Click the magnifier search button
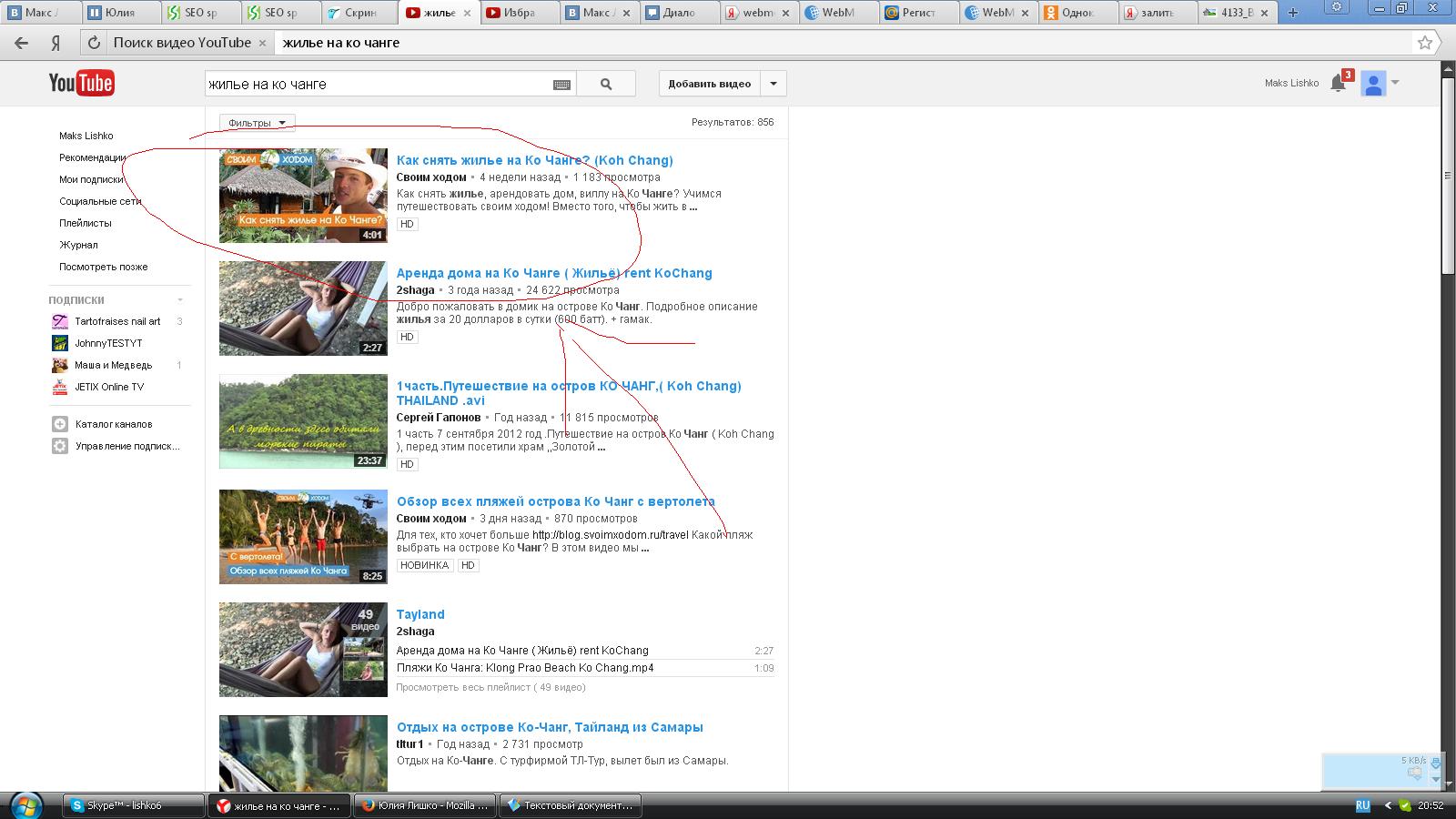The image size is (1456, 819). pyautogui.click(x=606, y=84)
